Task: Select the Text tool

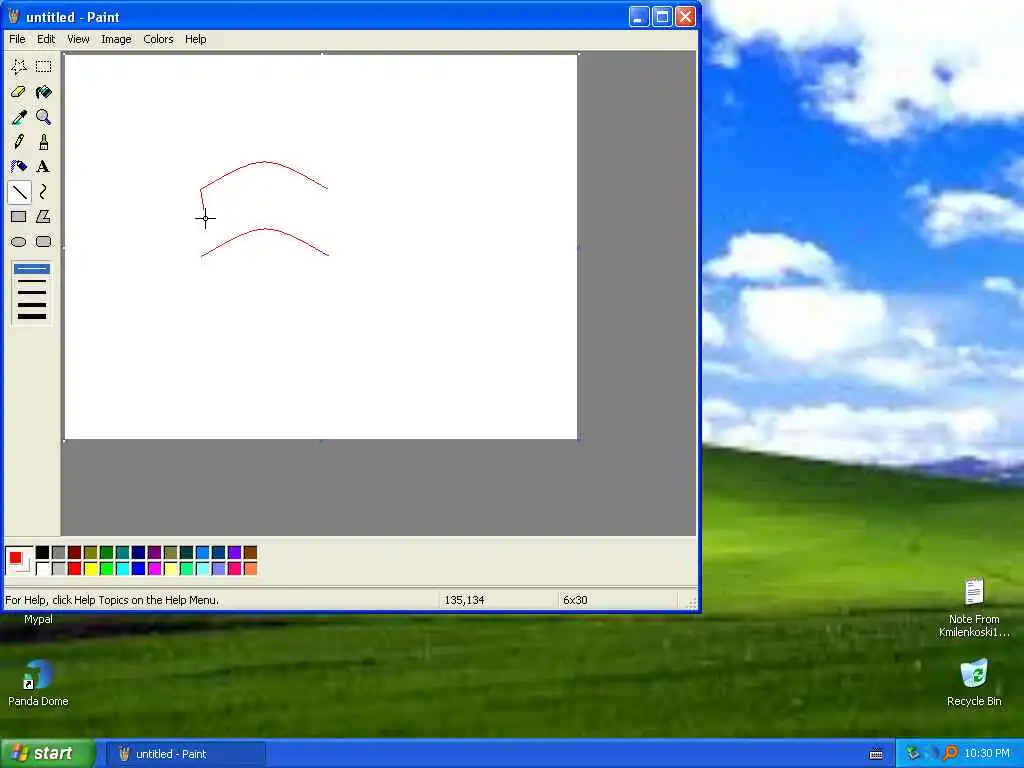Action: 44,167
